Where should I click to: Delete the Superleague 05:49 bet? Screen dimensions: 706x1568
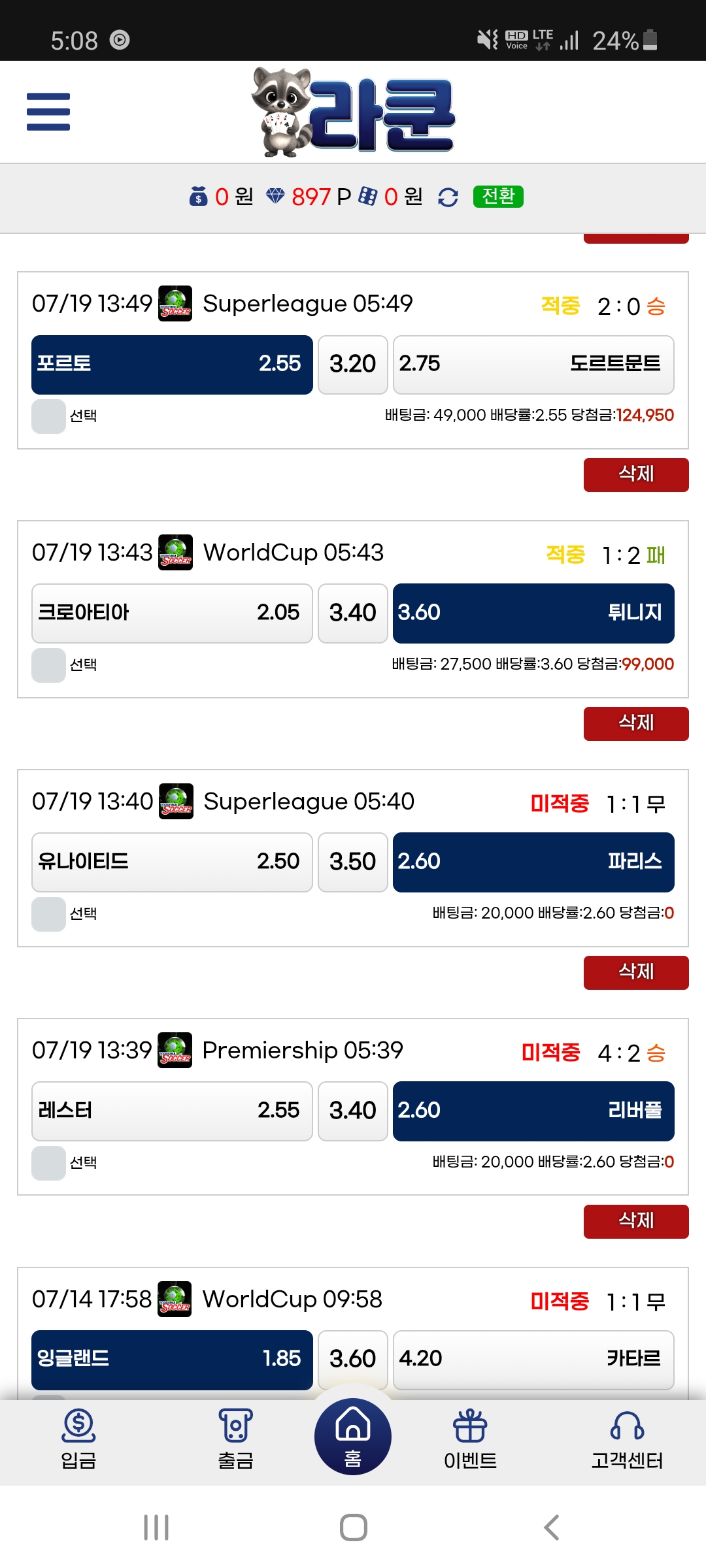(x=636, y=475)
